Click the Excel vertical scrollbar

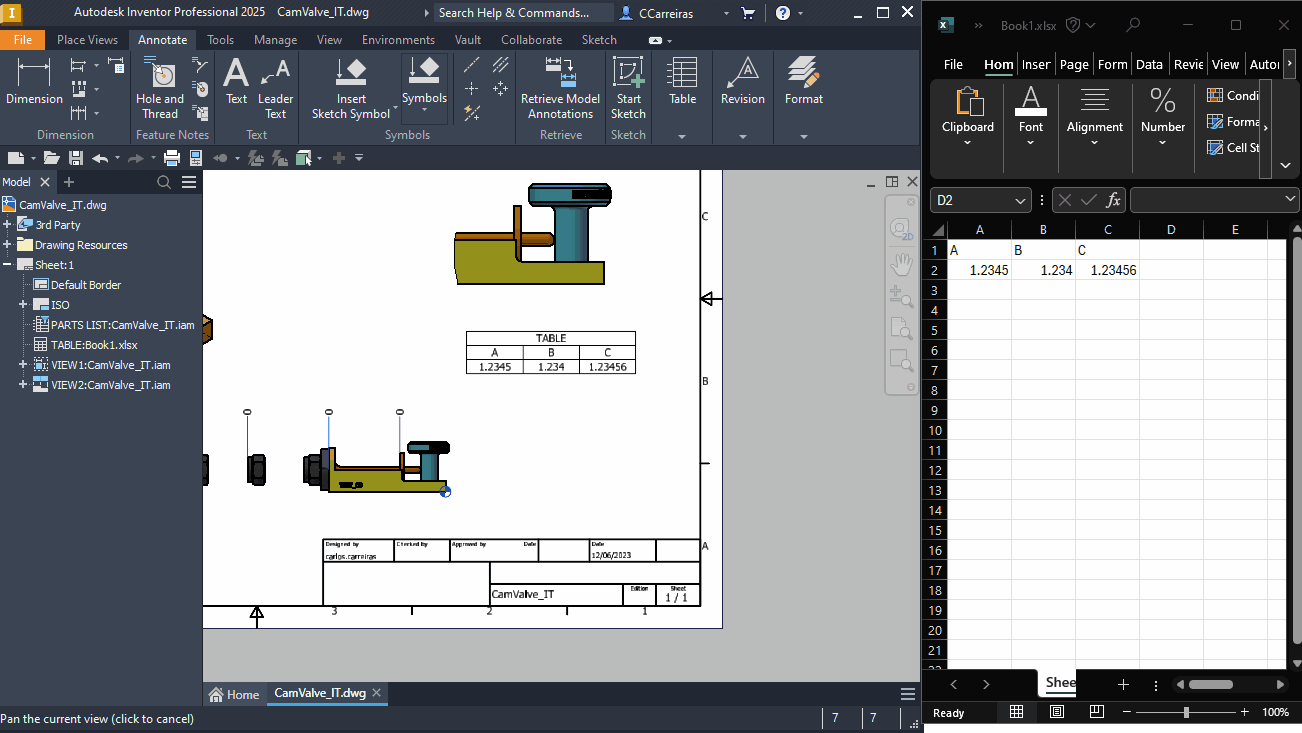[1297, 440]
